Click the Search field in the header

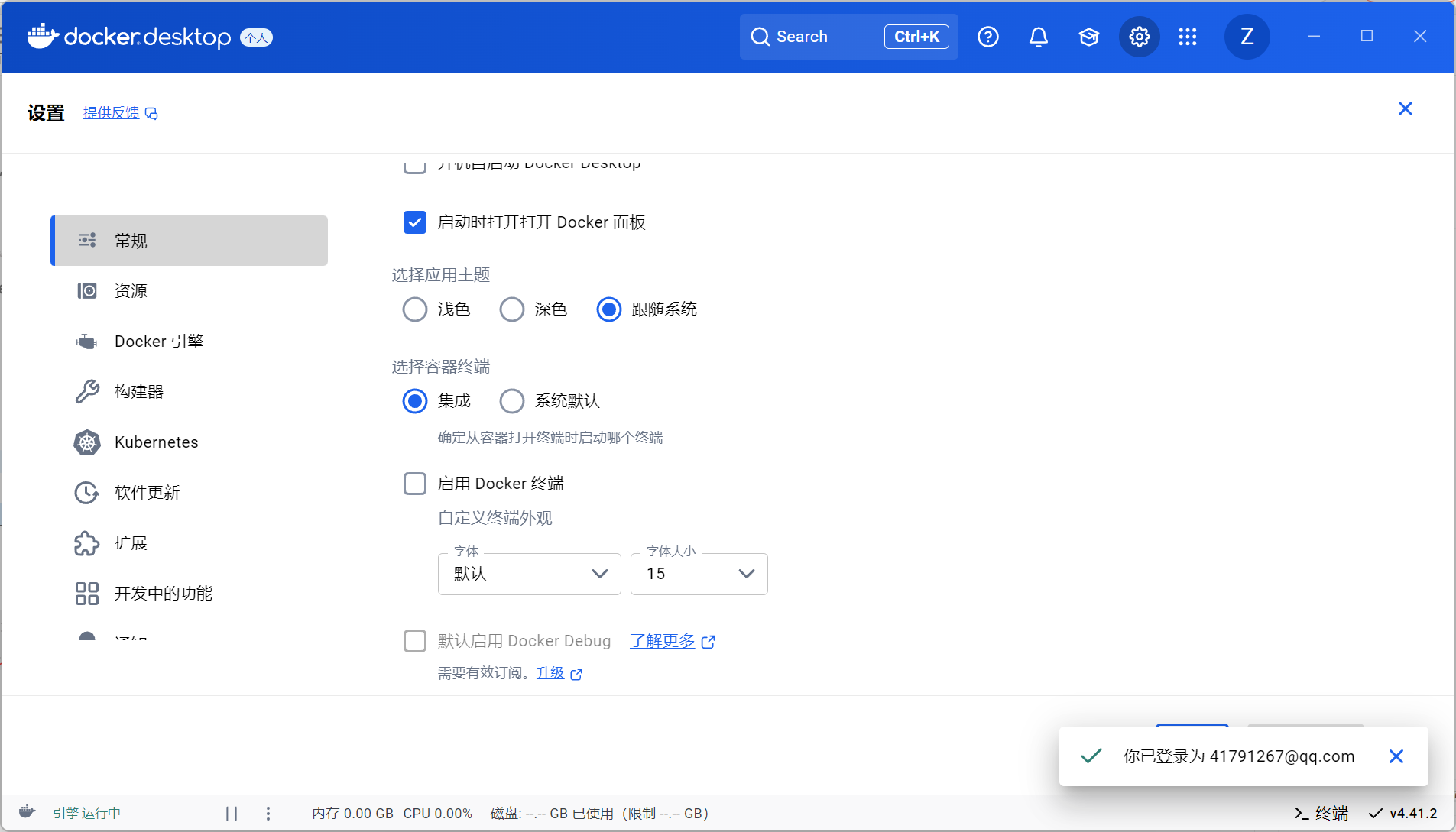[848, 37]
